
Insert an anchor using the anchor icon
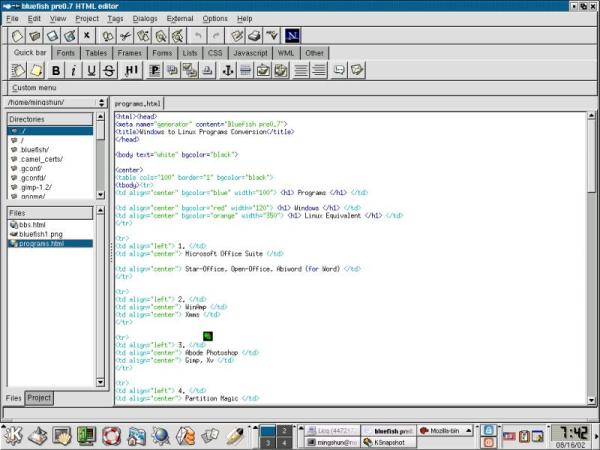coord(228,70)
